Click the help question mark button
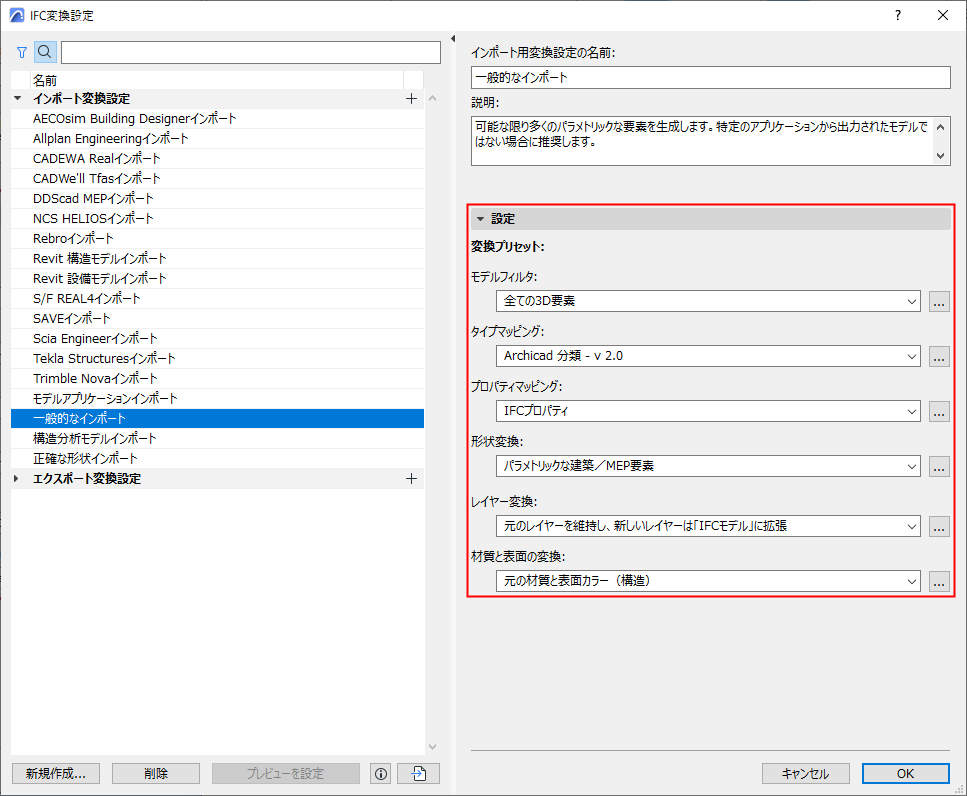This screenshot has width=967, height=796. [x=898, y=15]
